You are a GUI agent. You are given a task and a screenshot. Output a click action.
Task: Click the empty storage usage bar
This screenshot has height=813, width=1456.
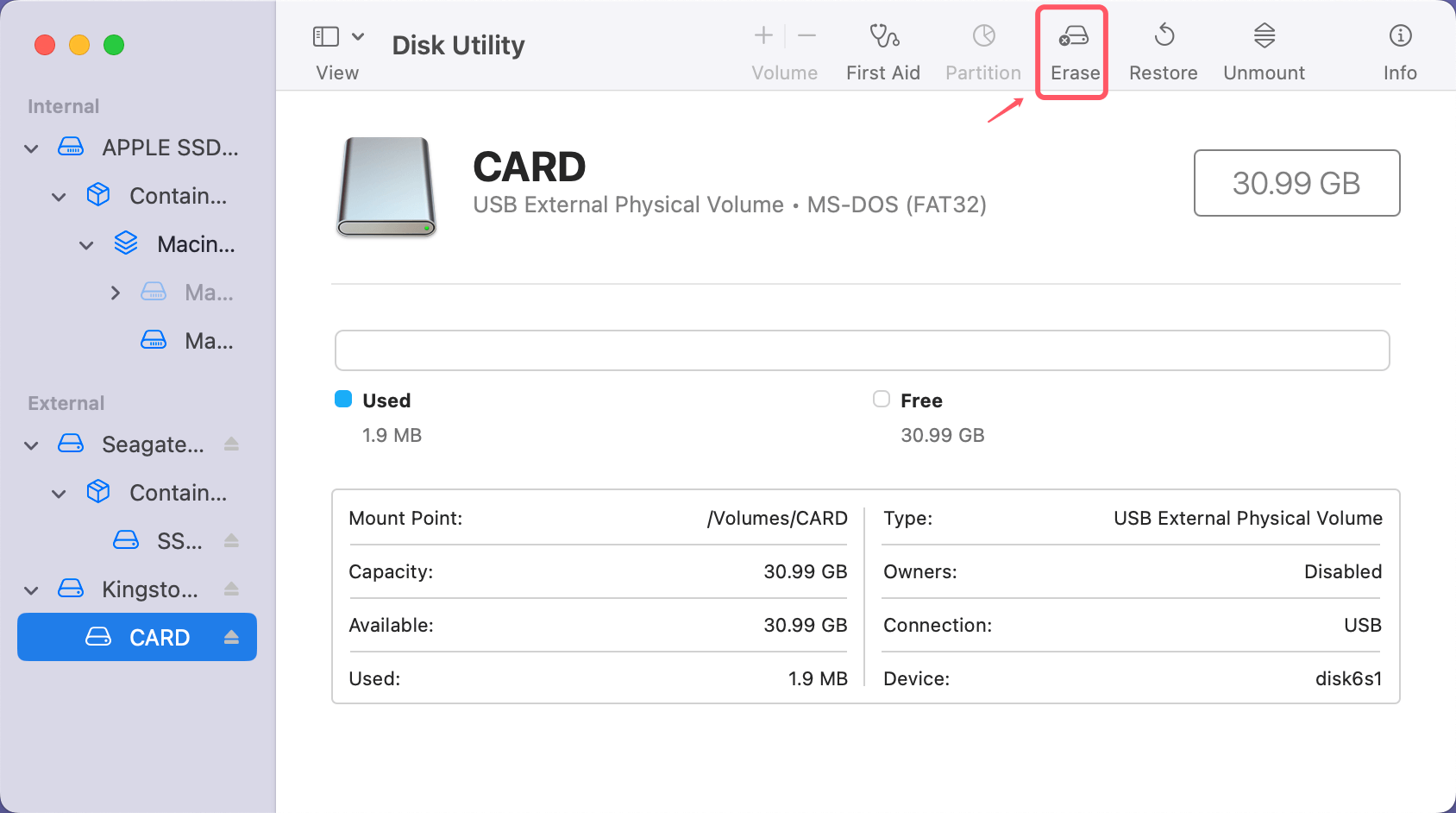pyautogui.click(x=862, y=350)
